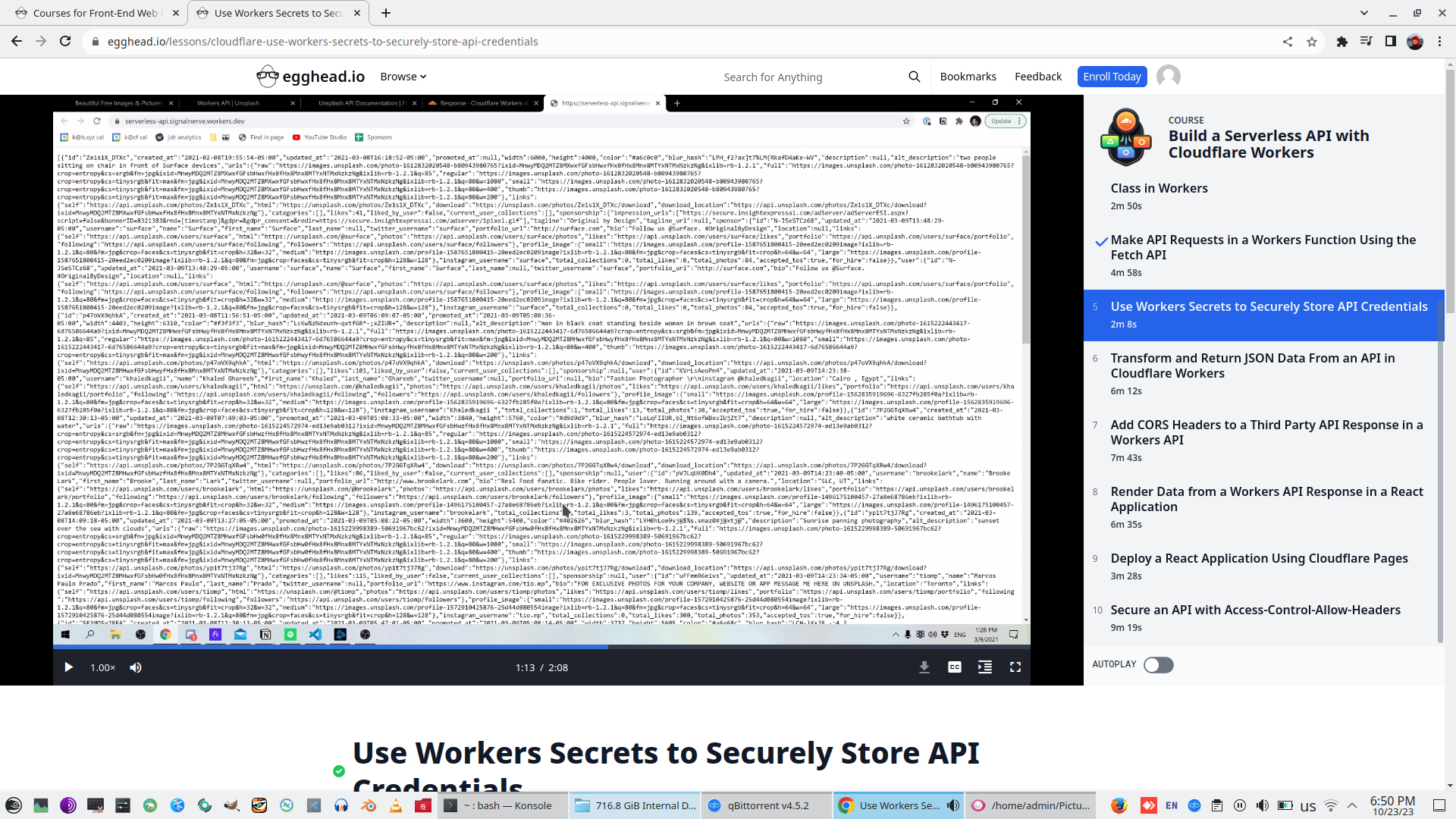Screen dimensions: 1456x819
Task: Toggle the lesson playlist sidebar icon
Action: pyautogui.click(x=985, y=667)
